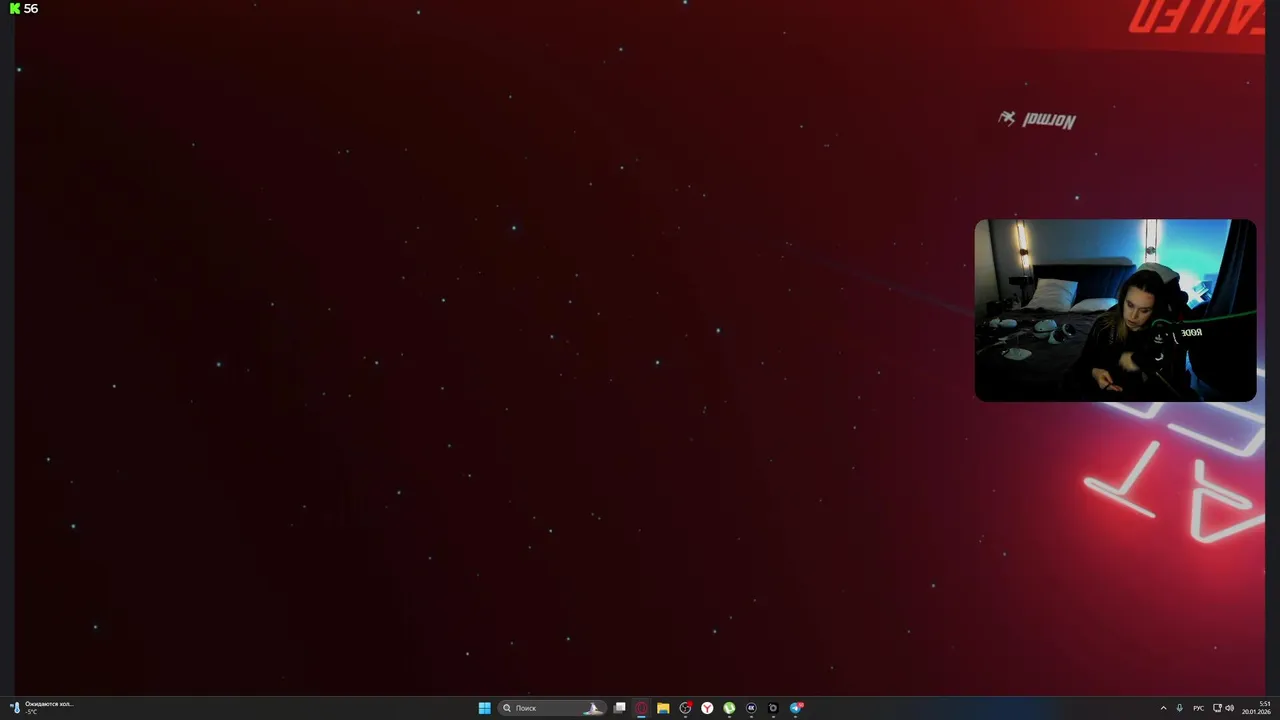Image resolution: width=1280 pixels, height=720 pixels.
Task: Click the webcam overlay thumbnail
Action: (1115, 310)
